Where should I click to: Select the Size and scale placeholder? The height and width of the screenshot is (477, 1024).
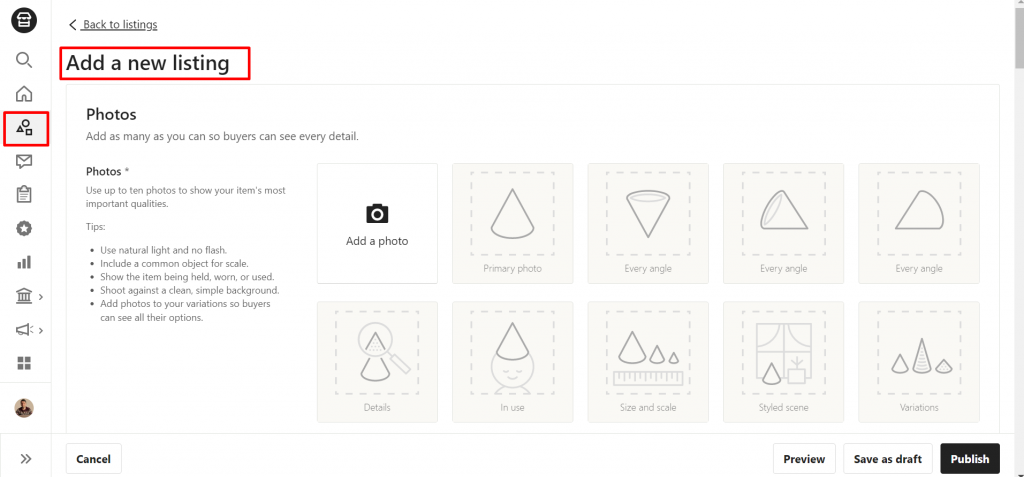coord(648,362)
